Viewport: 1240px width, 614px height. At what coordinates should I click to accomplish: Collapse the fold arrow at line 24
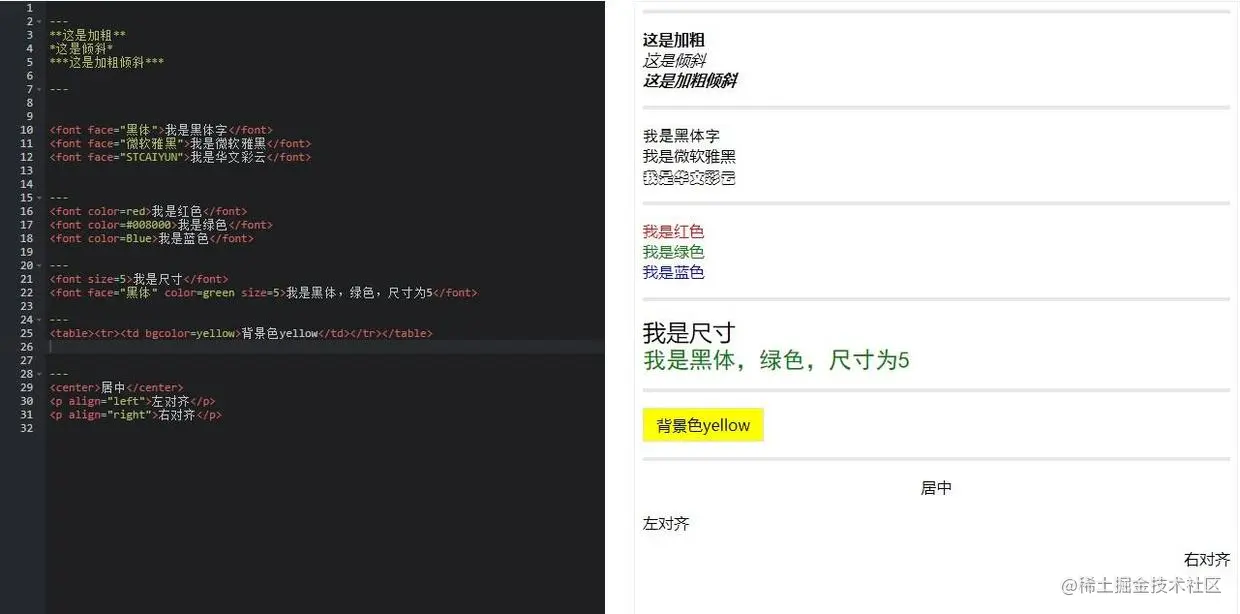(39, 320)
